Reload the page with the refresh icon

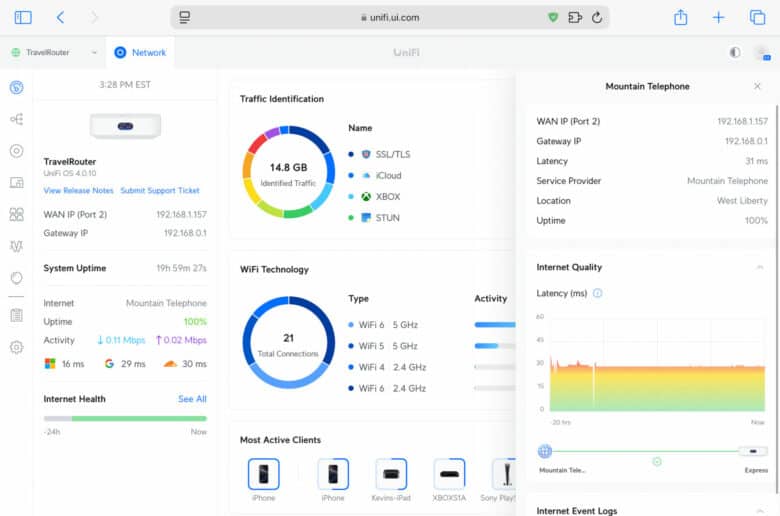click(x=597, y=17)
